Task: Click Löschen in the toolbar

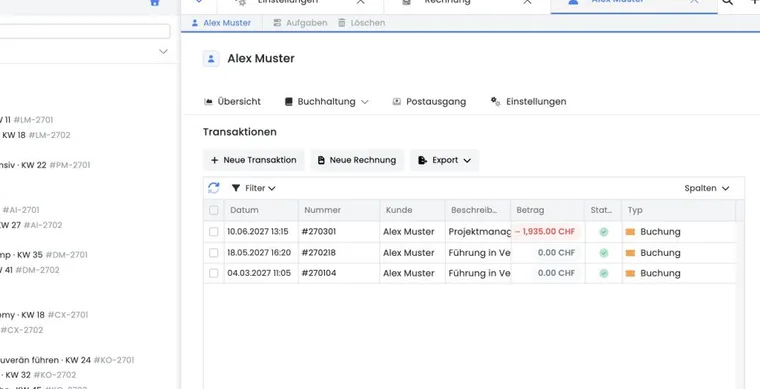Action: pos(362,23)
